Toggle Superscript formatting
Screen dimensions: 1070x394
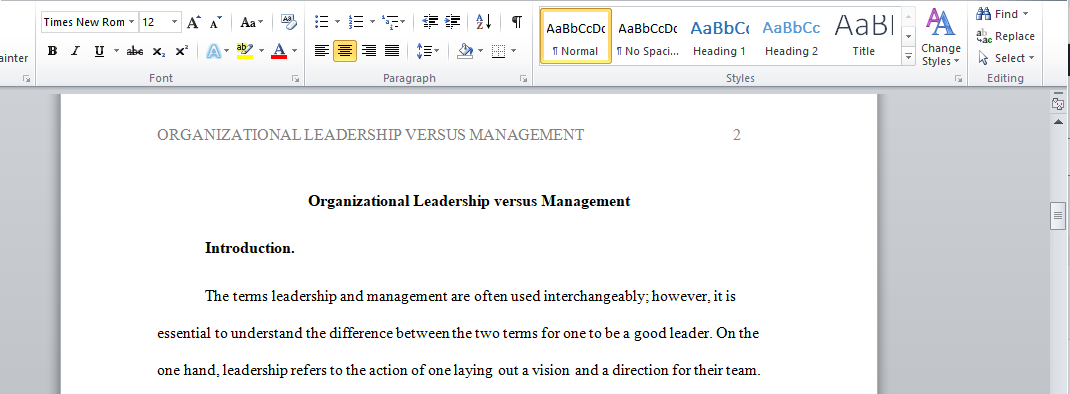[x=182, y=51]
